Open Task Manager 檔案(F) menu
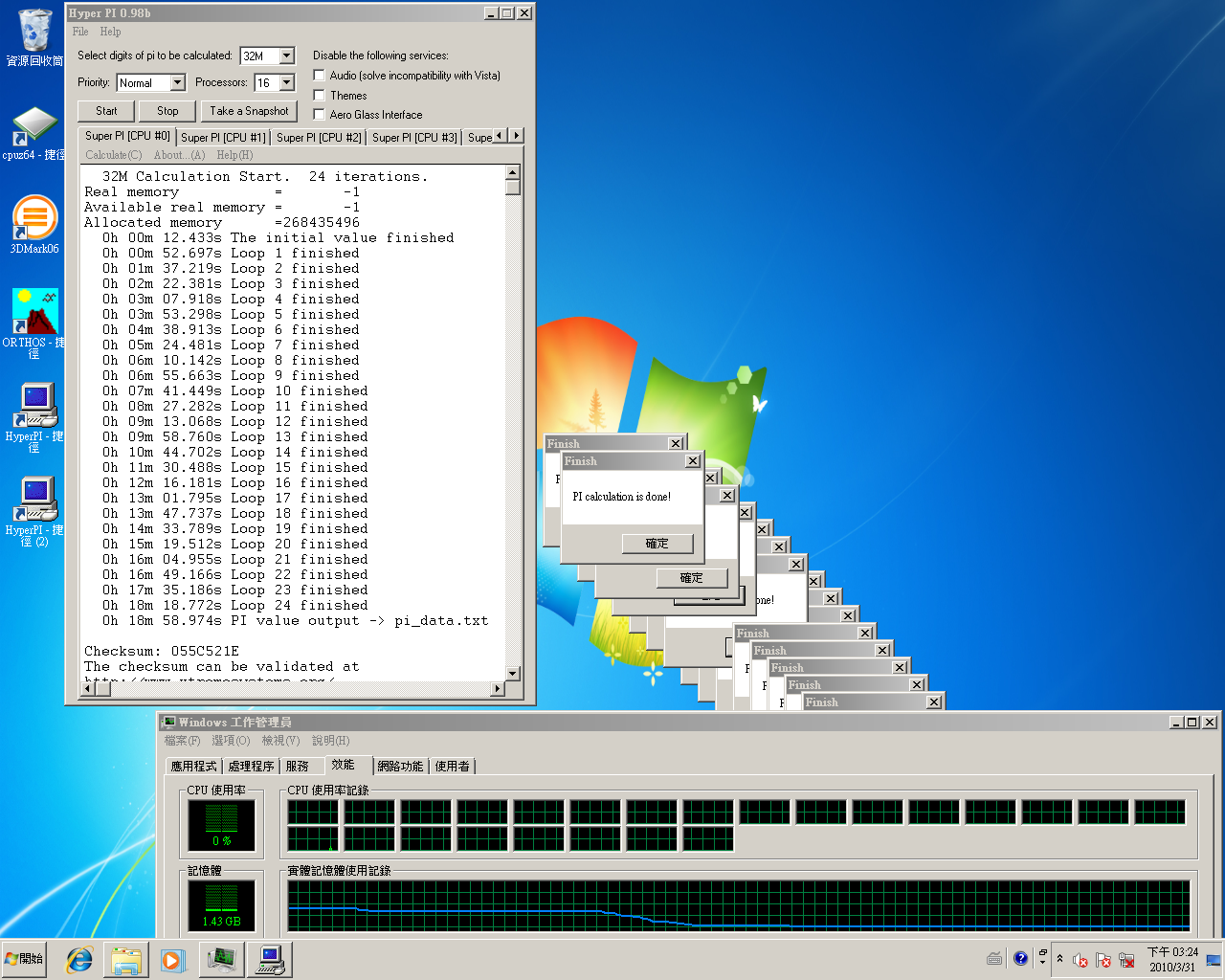Image resolution: width=1225 pixels, height=980 pixels. coord(182,741)
